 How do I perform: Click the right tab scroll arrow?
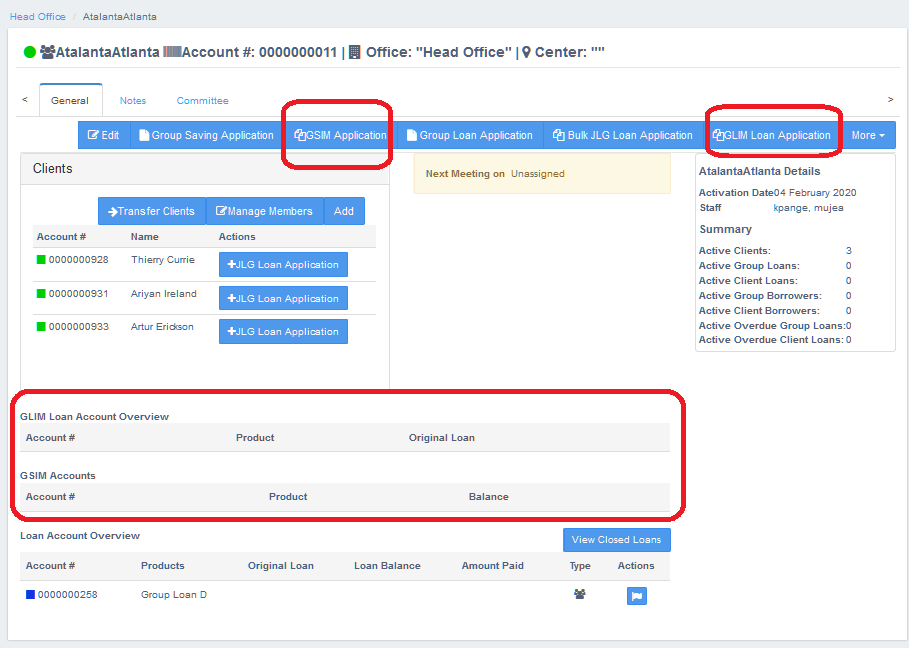tap(890, 100)
